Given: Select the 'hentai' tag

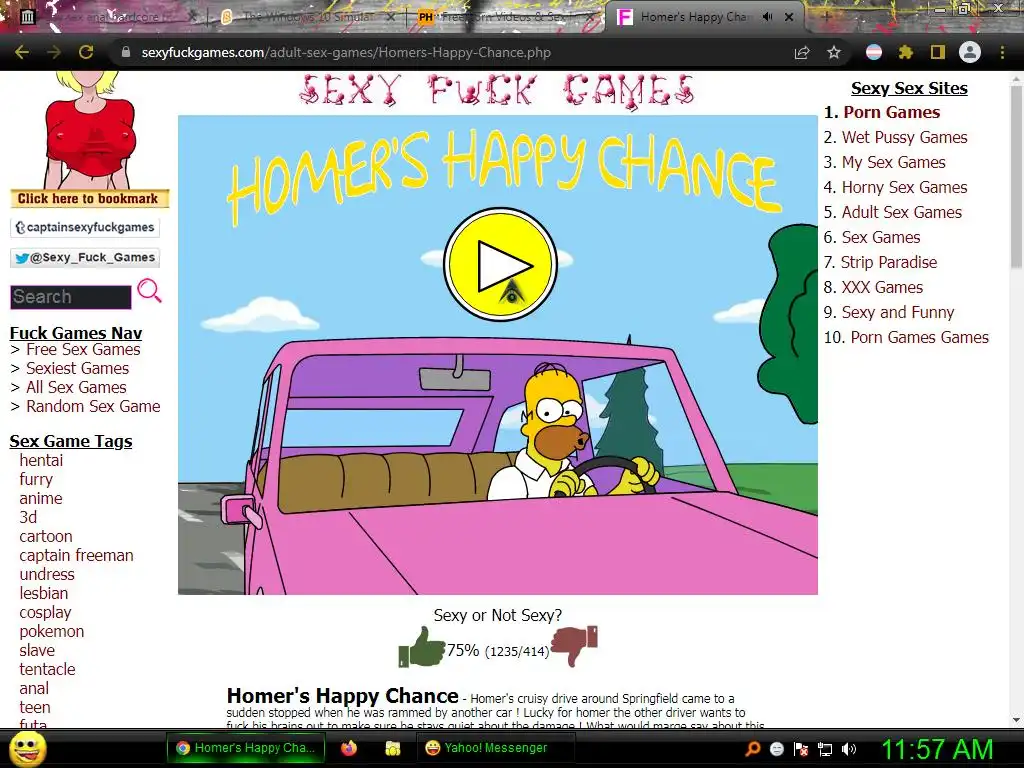Looking at the screenshot, I should click(41, 460).
